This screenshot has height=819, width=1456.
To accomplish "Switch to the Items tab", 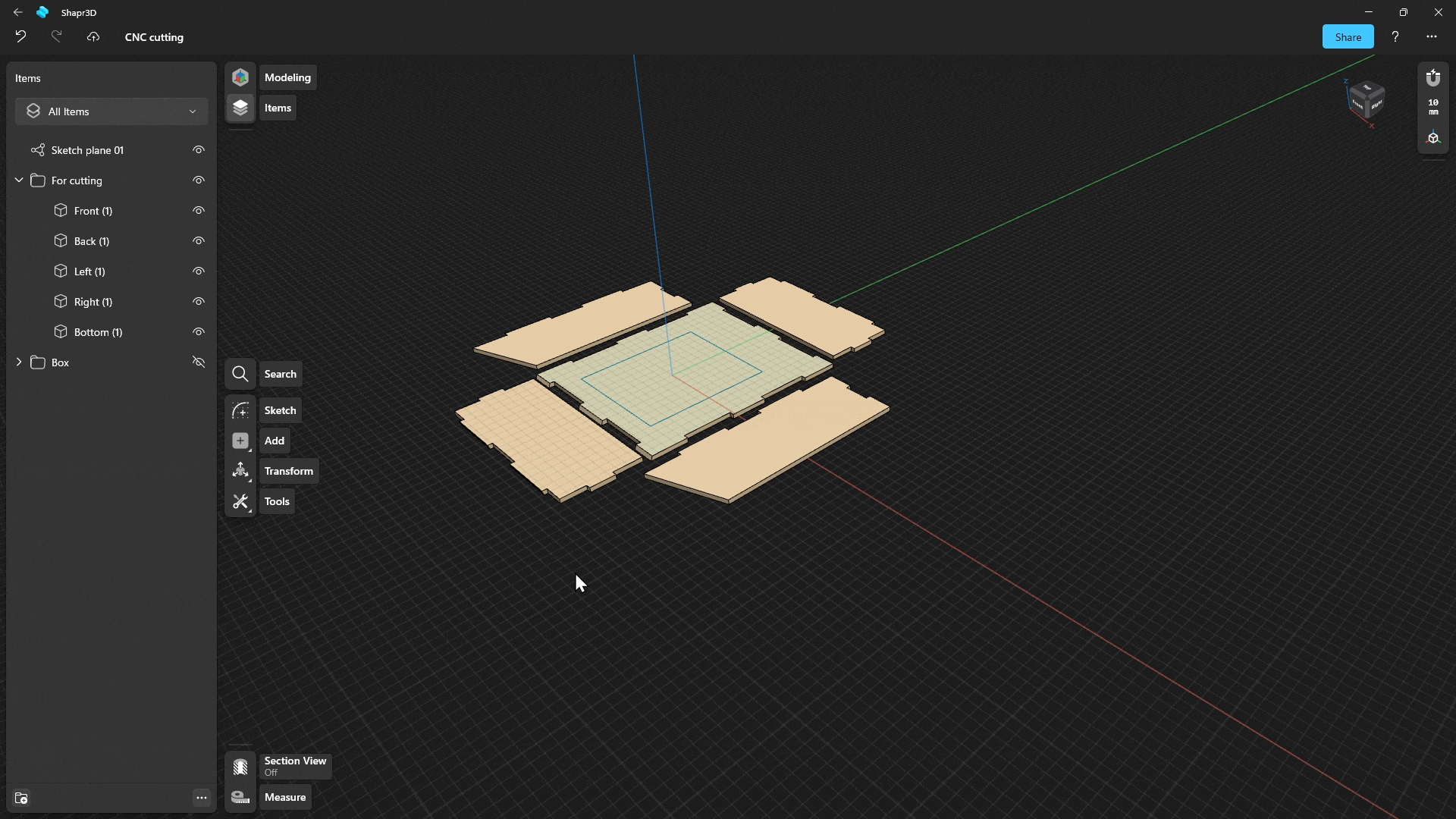I will click(x=240, y=108).
